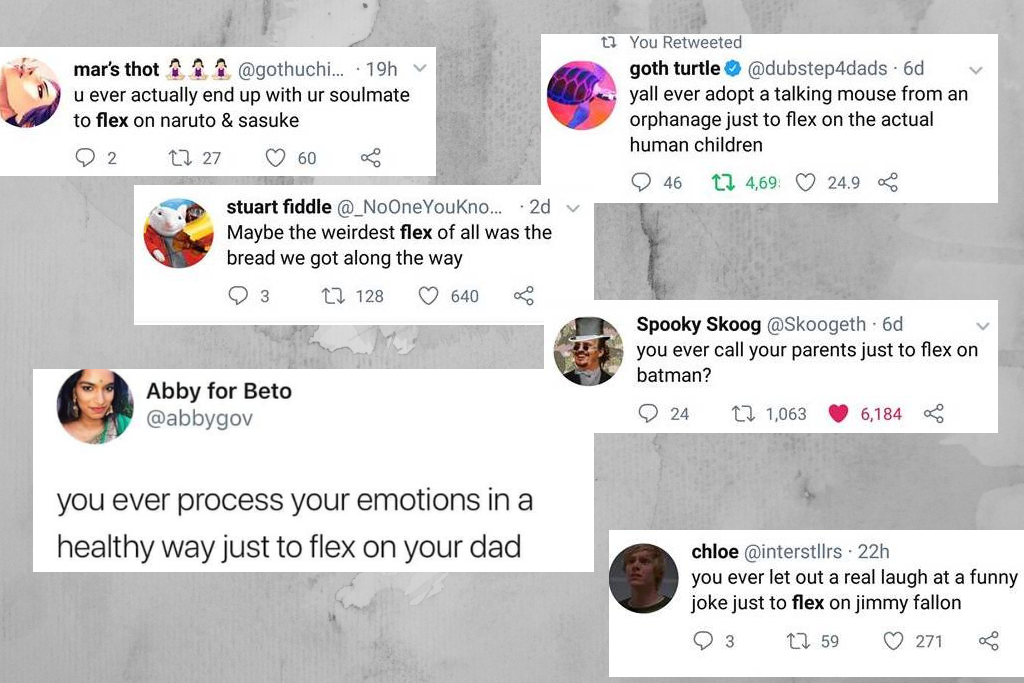
Task: Click the @dubstep4dads handle
Action: click(828, 69)
